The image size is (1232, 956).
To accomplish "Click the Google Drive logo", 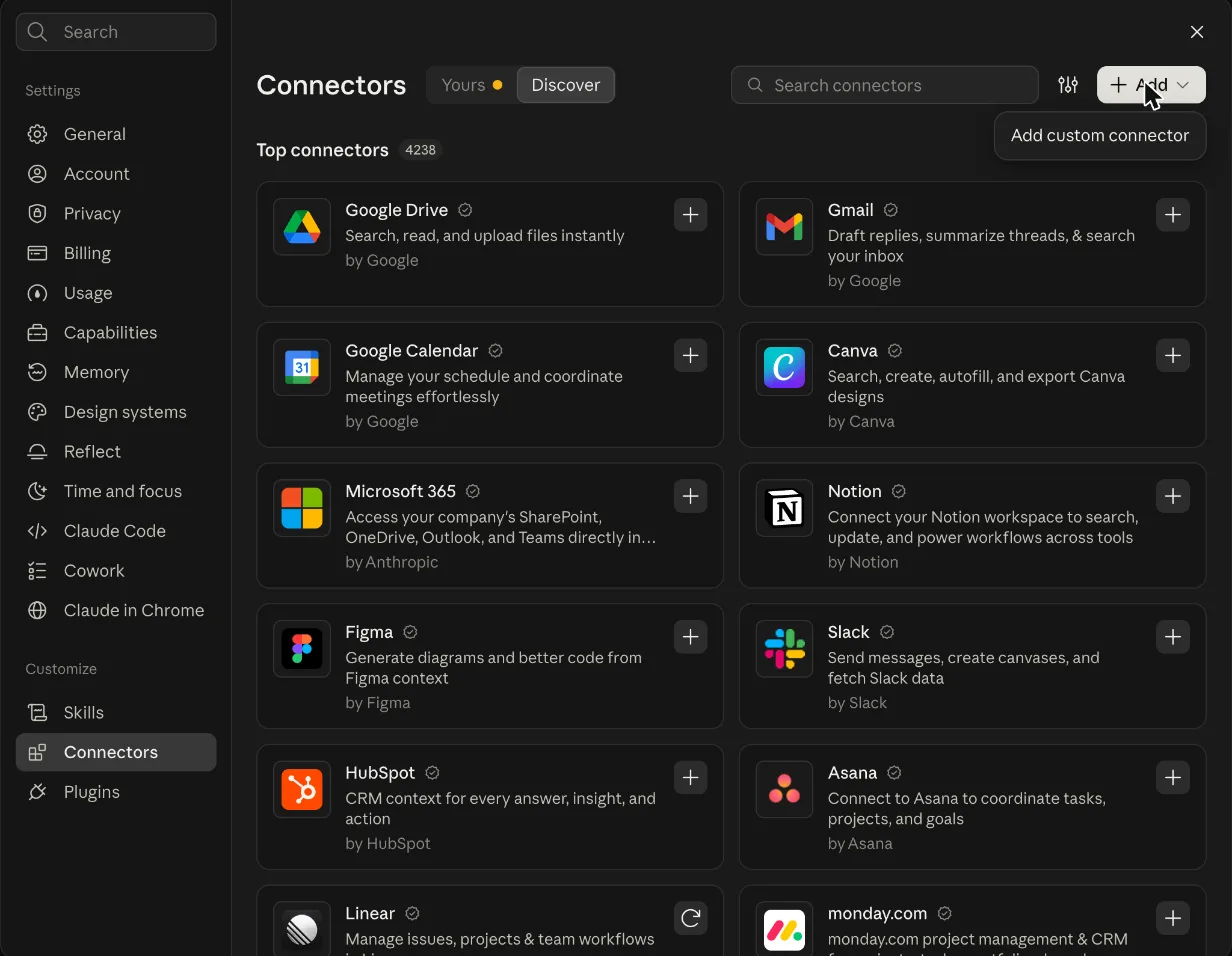I will click(302, 227).
